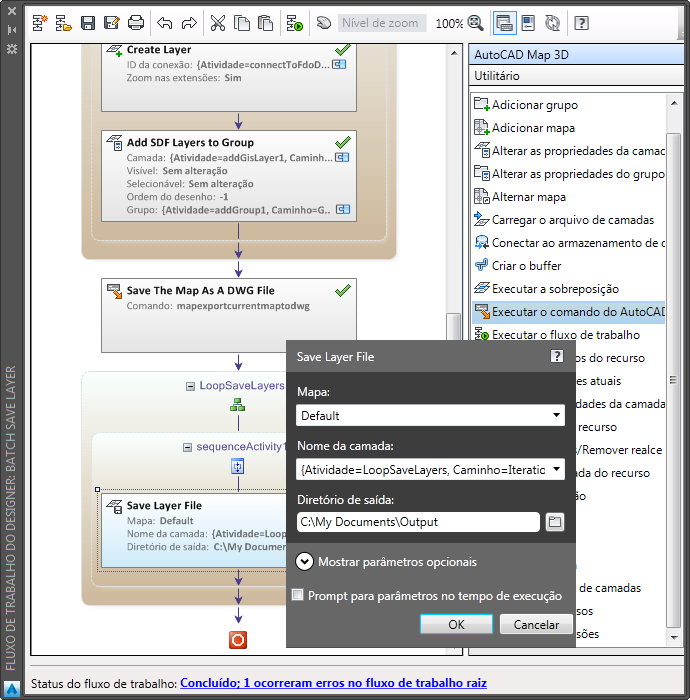
Task: Click the activity list scroll-down arrow
Action: (674, 638)
